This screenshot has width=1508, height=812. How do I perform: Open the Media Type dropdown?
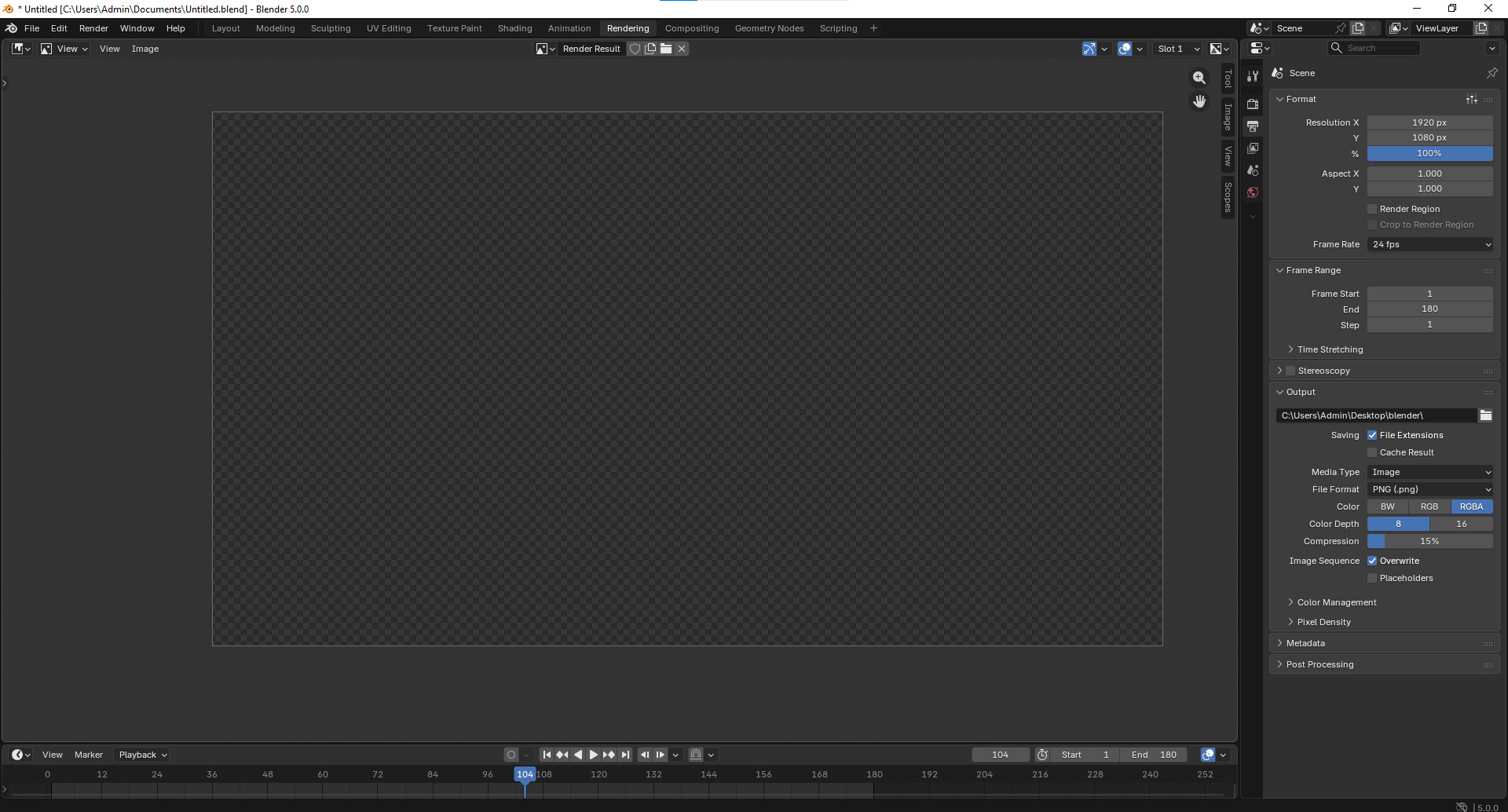[x=1430, y=472]
